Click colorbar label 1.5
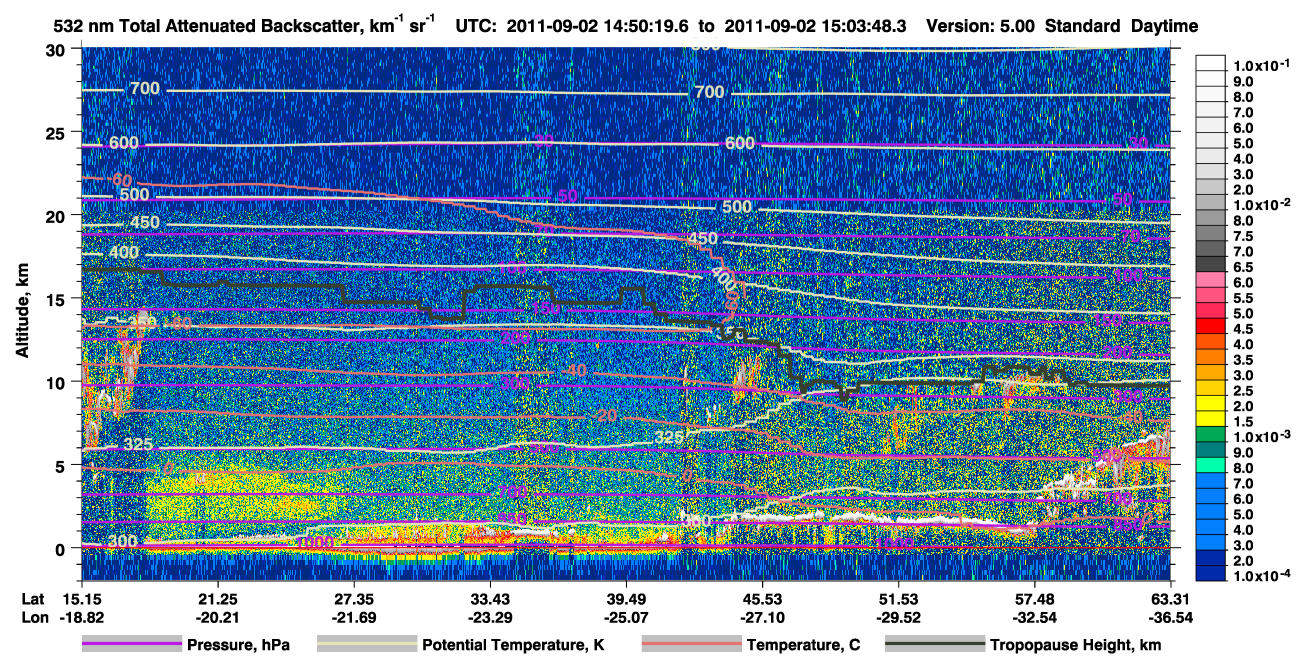1300x667 pixels. coord(1241,420)
